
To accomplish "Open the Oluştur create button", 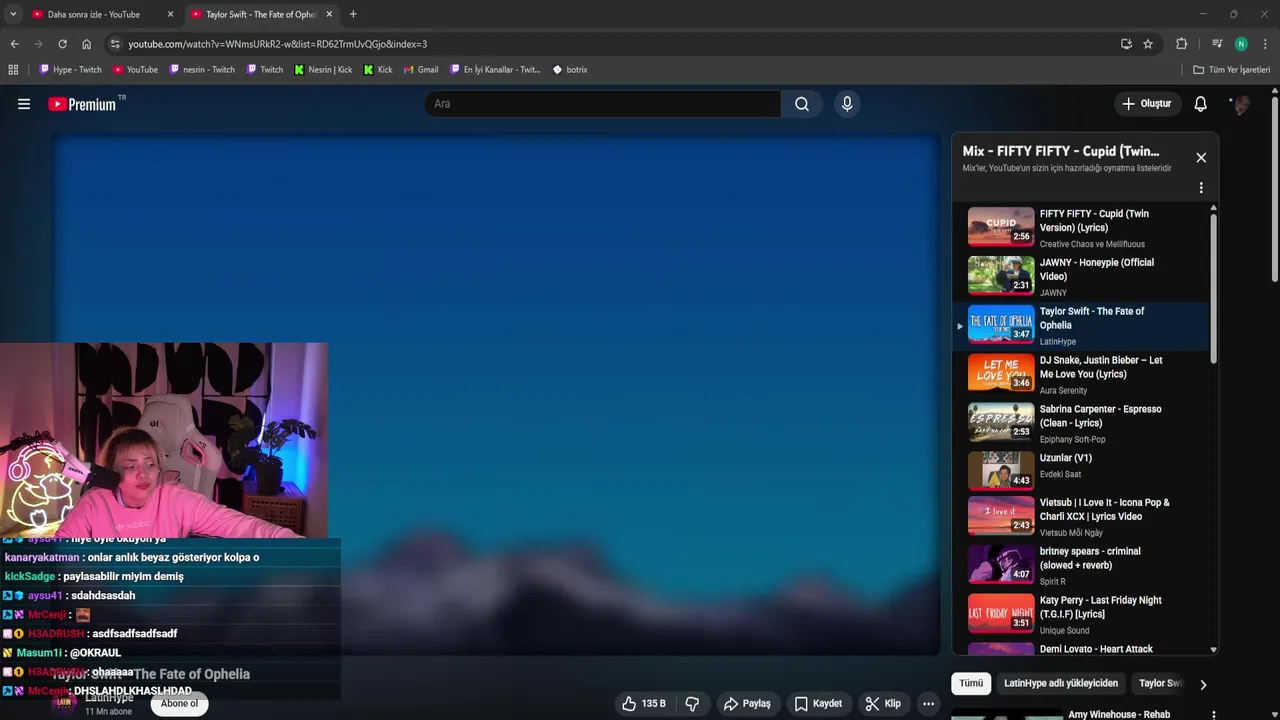I will coord(1147,104).
